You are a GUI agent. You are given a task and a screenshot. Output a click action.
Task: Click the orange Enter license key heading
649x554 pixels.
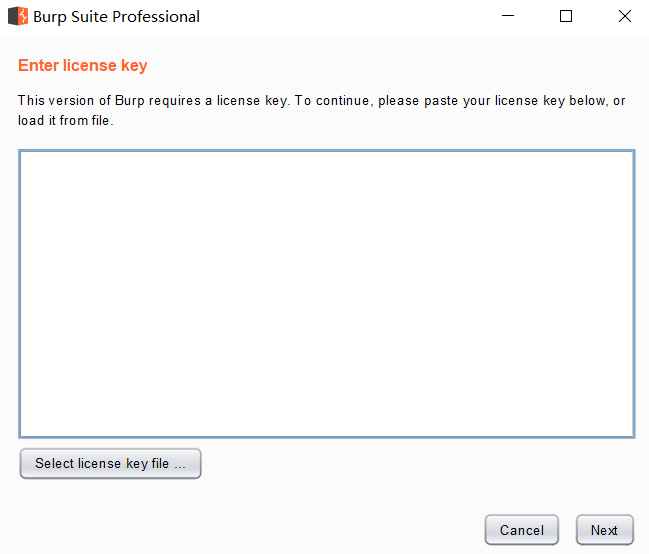83,66
